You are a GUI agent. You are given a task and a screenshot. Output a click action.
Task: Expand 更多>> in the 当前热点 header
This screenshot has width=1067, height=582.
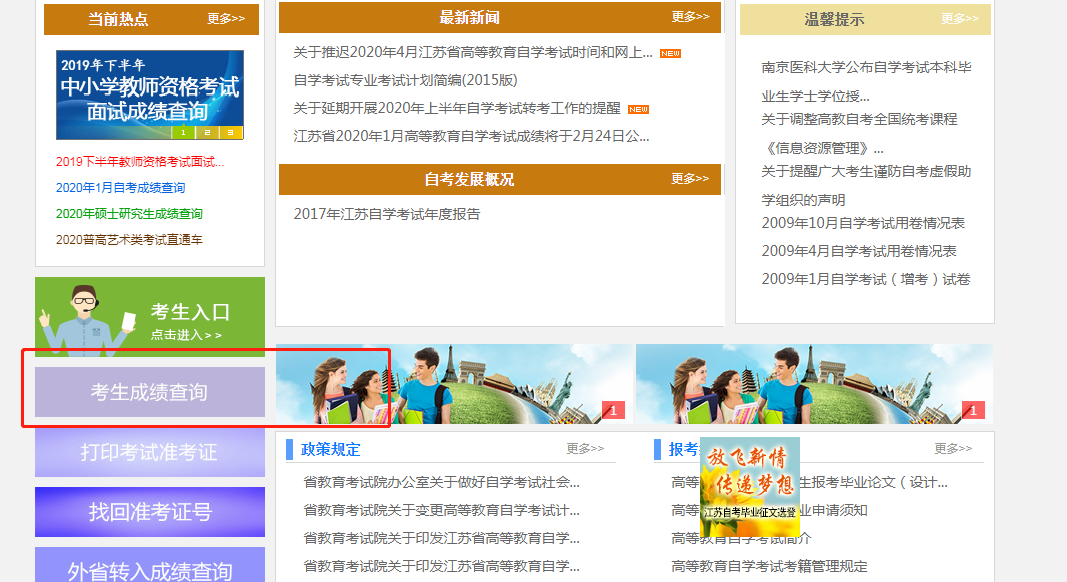point(226,19)
